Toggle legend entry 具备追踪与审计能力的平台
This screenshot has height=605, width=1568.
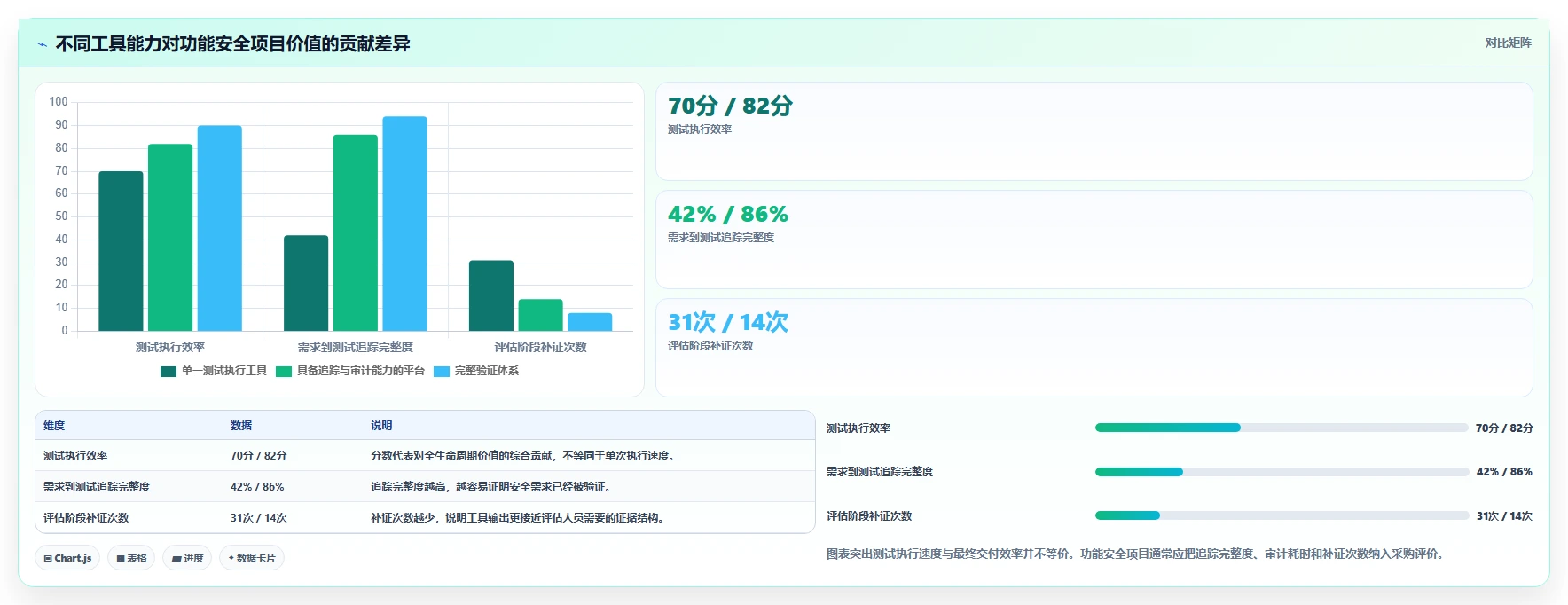pyautogui.click(x=350, y=371)
